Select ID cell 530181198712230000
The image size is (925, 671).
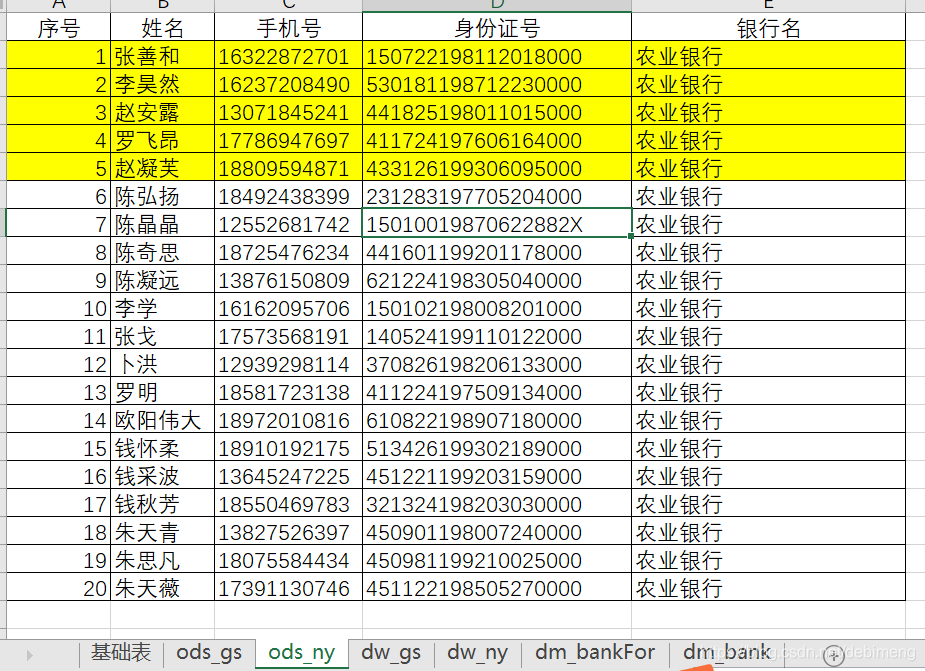(x=497, y=83)
